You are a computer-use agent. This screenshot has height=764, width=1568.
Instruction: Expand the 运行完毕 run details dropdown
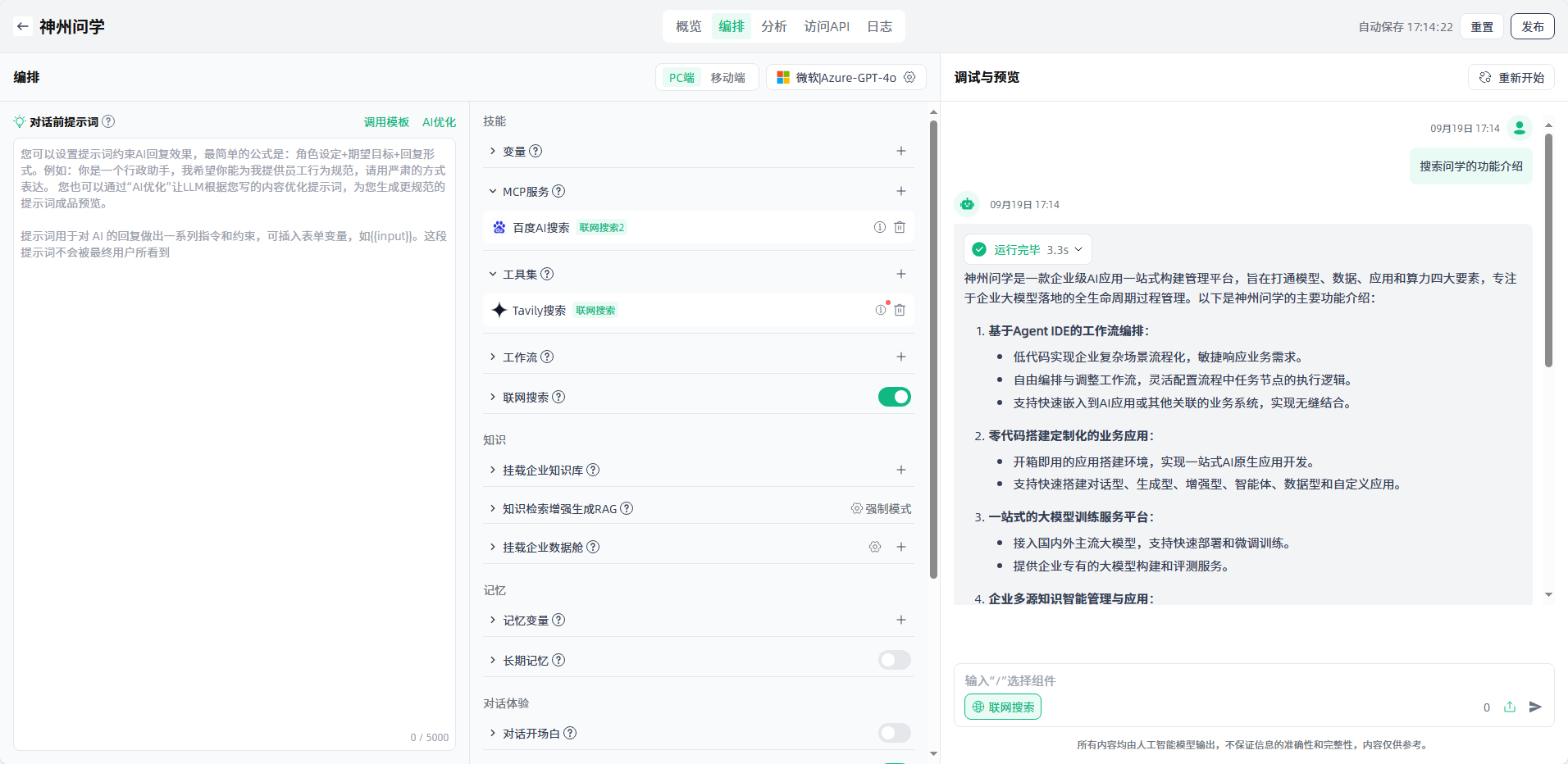click(x=1078, y=249)
